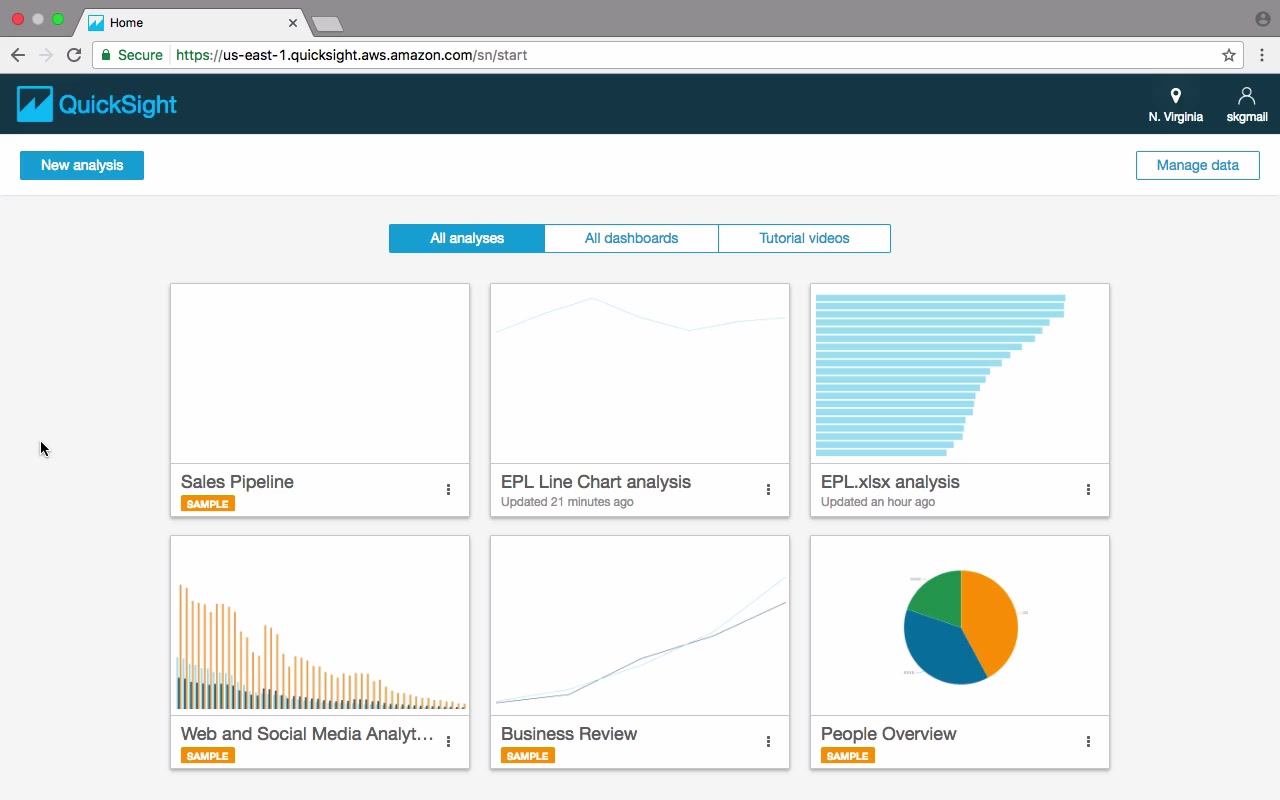Click the People Overview title
This screenshot has width=1280, height=800.
click(x=889, y=734)
